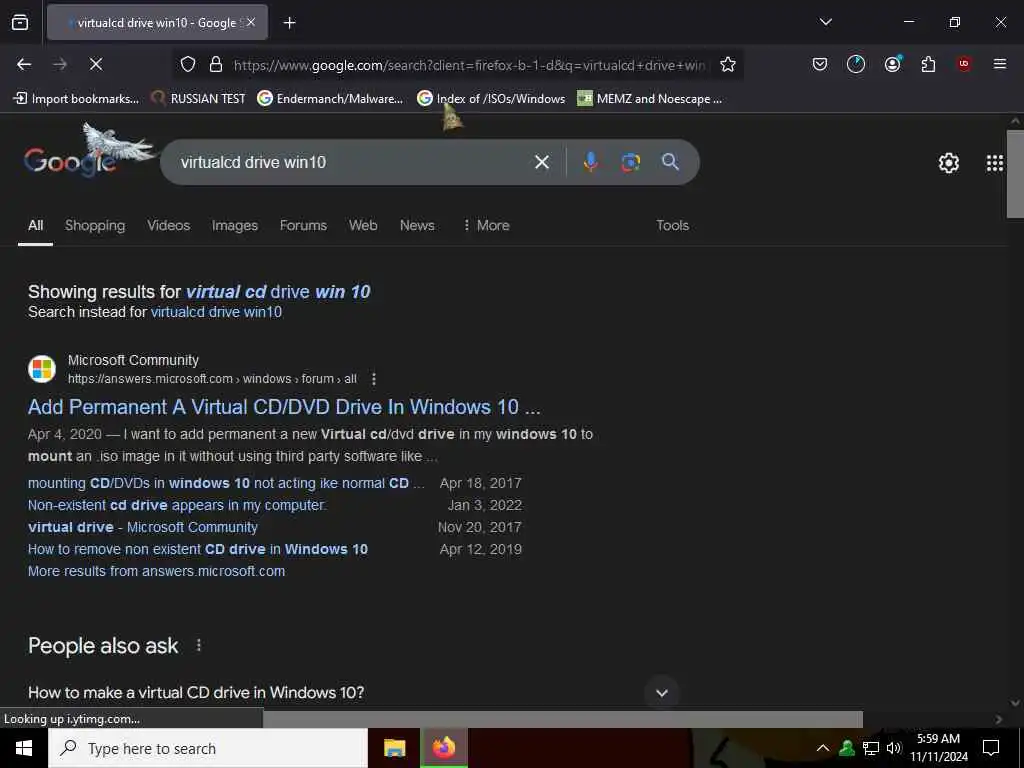Open Non-existent cd drive appears sublink
1024x768 pixels.
177,505
